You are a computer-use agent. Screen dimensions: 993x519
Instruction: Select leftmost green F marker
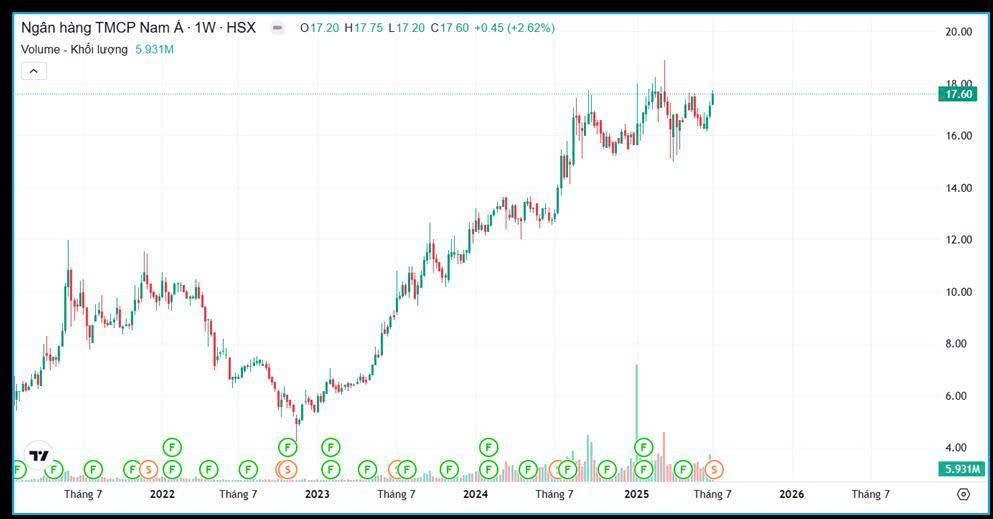pos(17,469)
